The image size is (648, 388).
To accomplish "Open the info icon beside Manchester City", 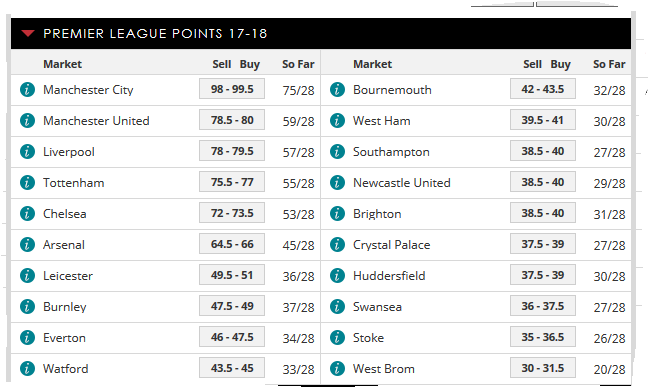I will tap(27, 90).
